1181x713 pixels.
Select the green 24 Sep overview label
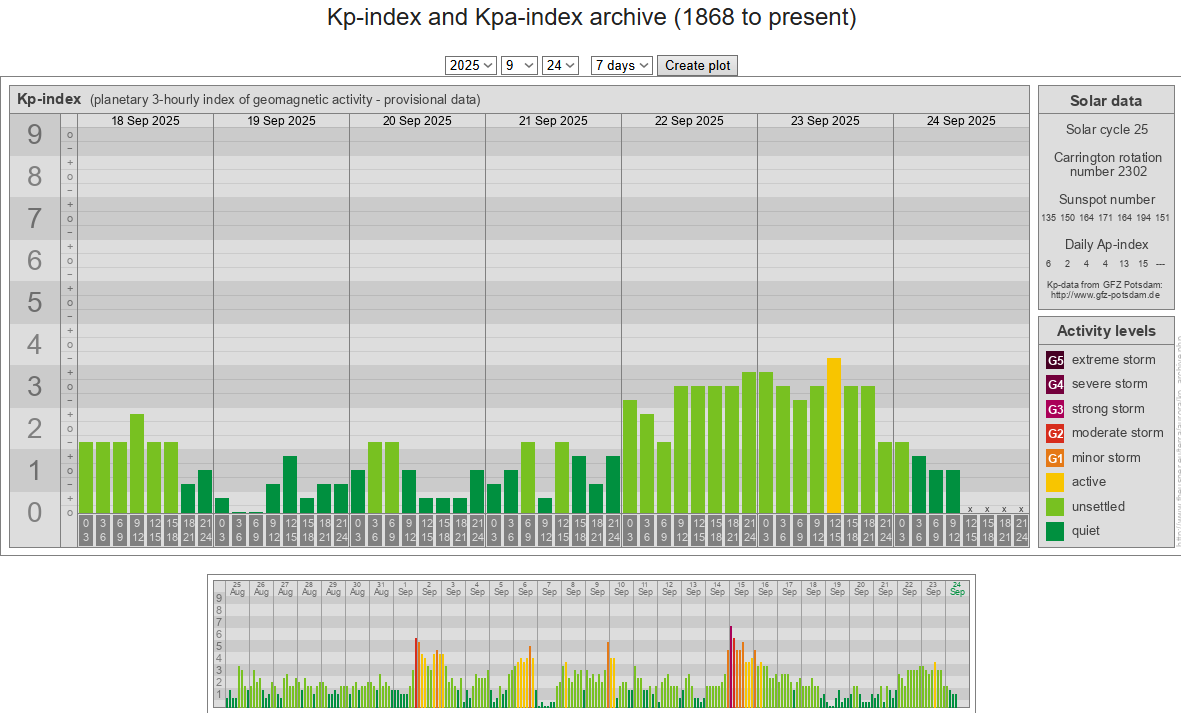(x=957, y=588)
